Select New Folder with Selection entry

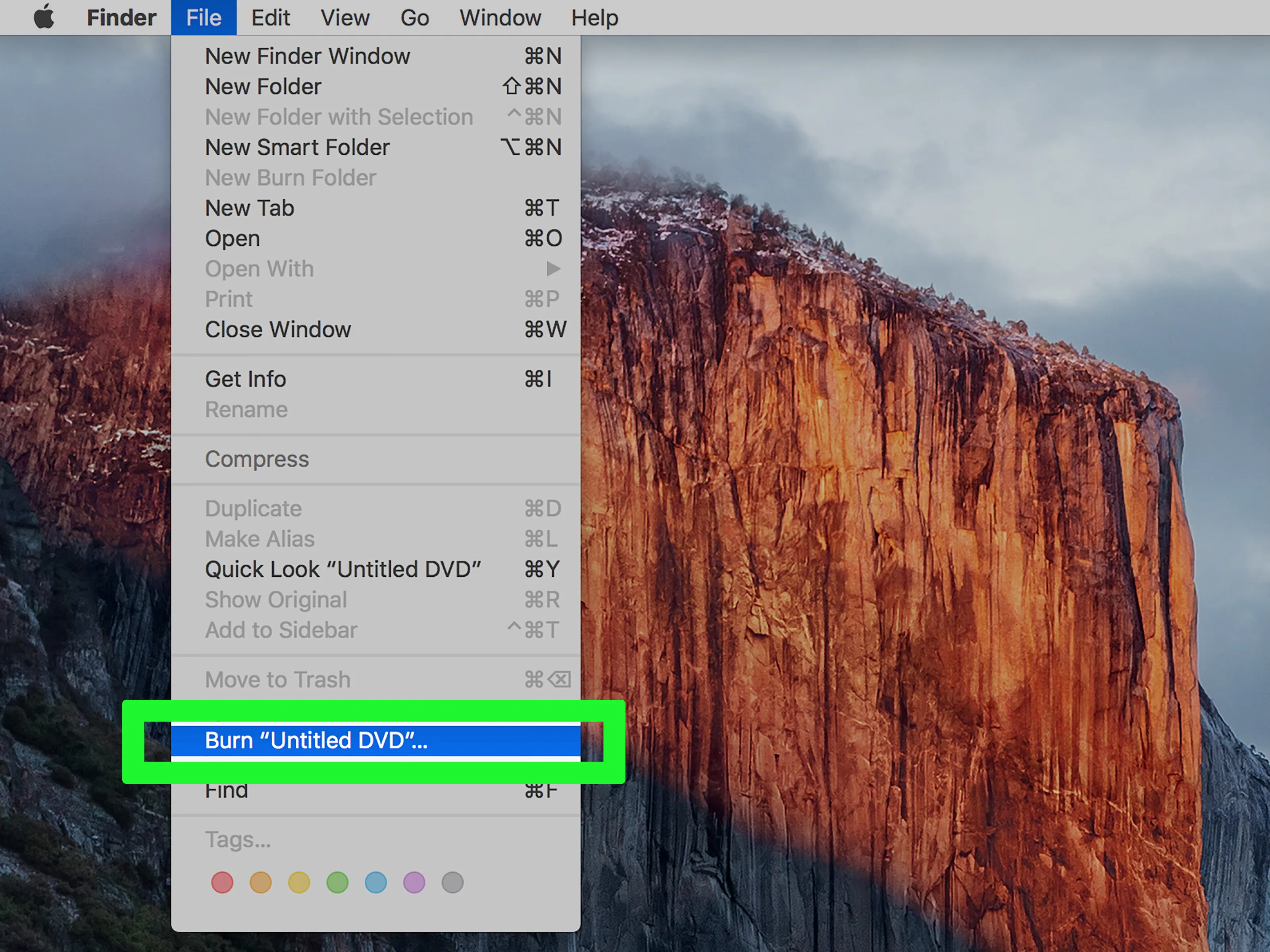point(375,117)
